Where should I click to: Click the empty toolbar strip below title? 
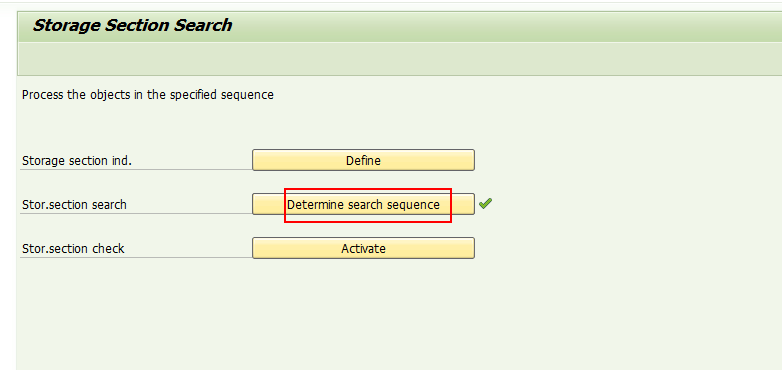(x=399, y=59)
